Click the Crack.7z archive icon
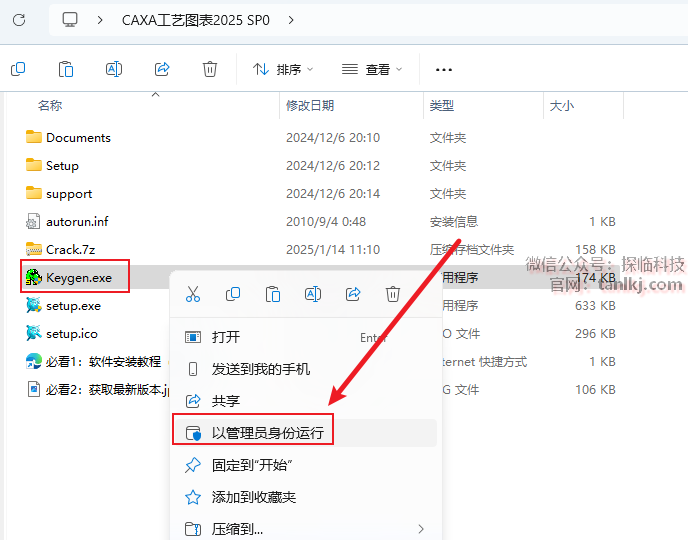 point(34,249)
